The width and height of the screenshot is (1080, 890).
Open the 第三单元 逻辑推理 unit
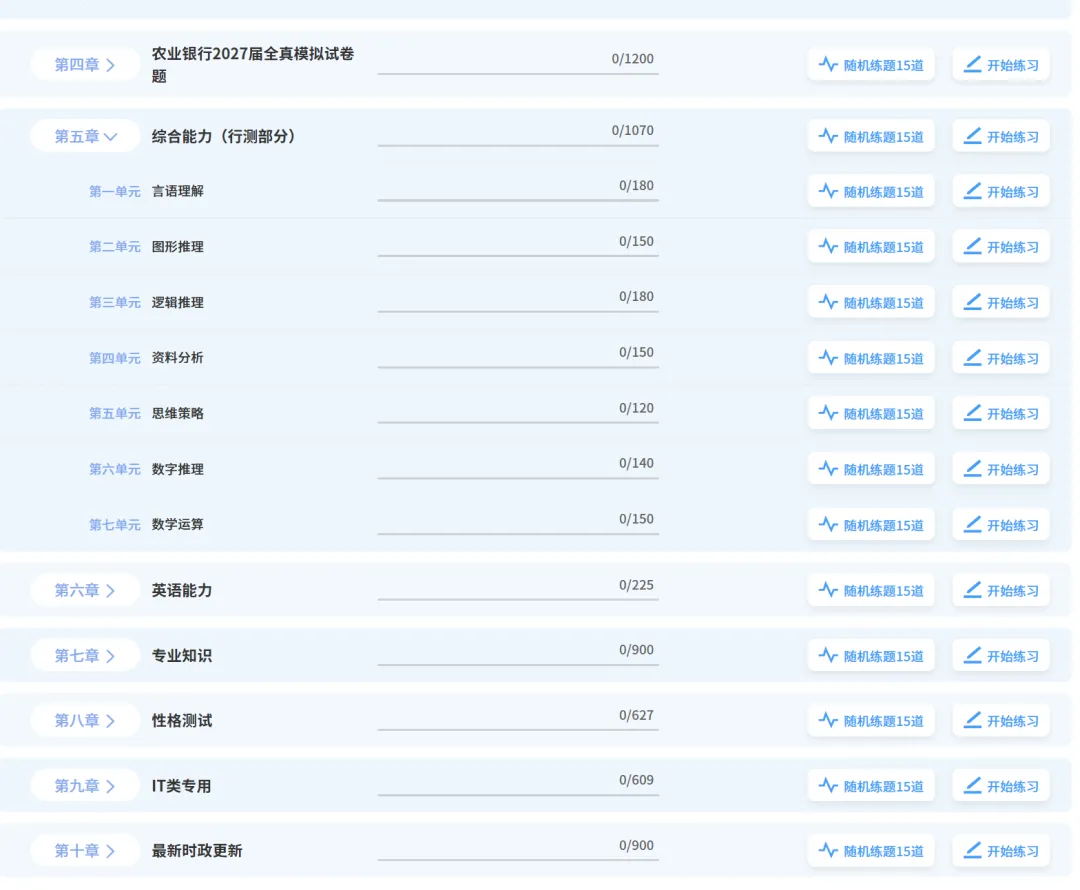click(x=146, y=302)
